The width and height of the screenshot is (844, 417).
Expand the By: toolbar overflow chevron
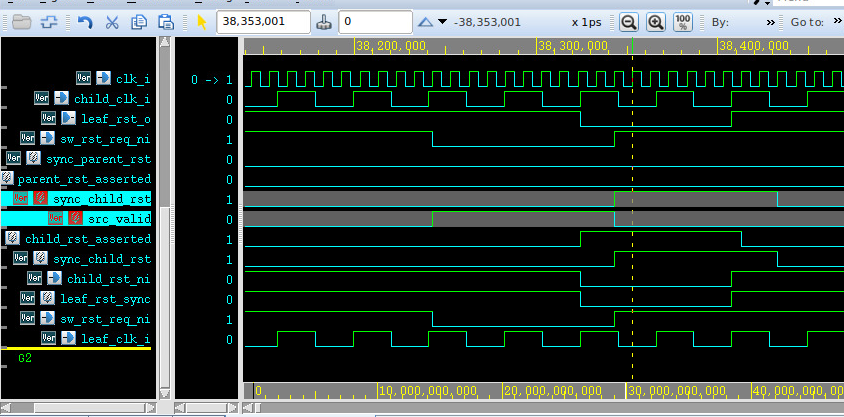pos(771,23)
